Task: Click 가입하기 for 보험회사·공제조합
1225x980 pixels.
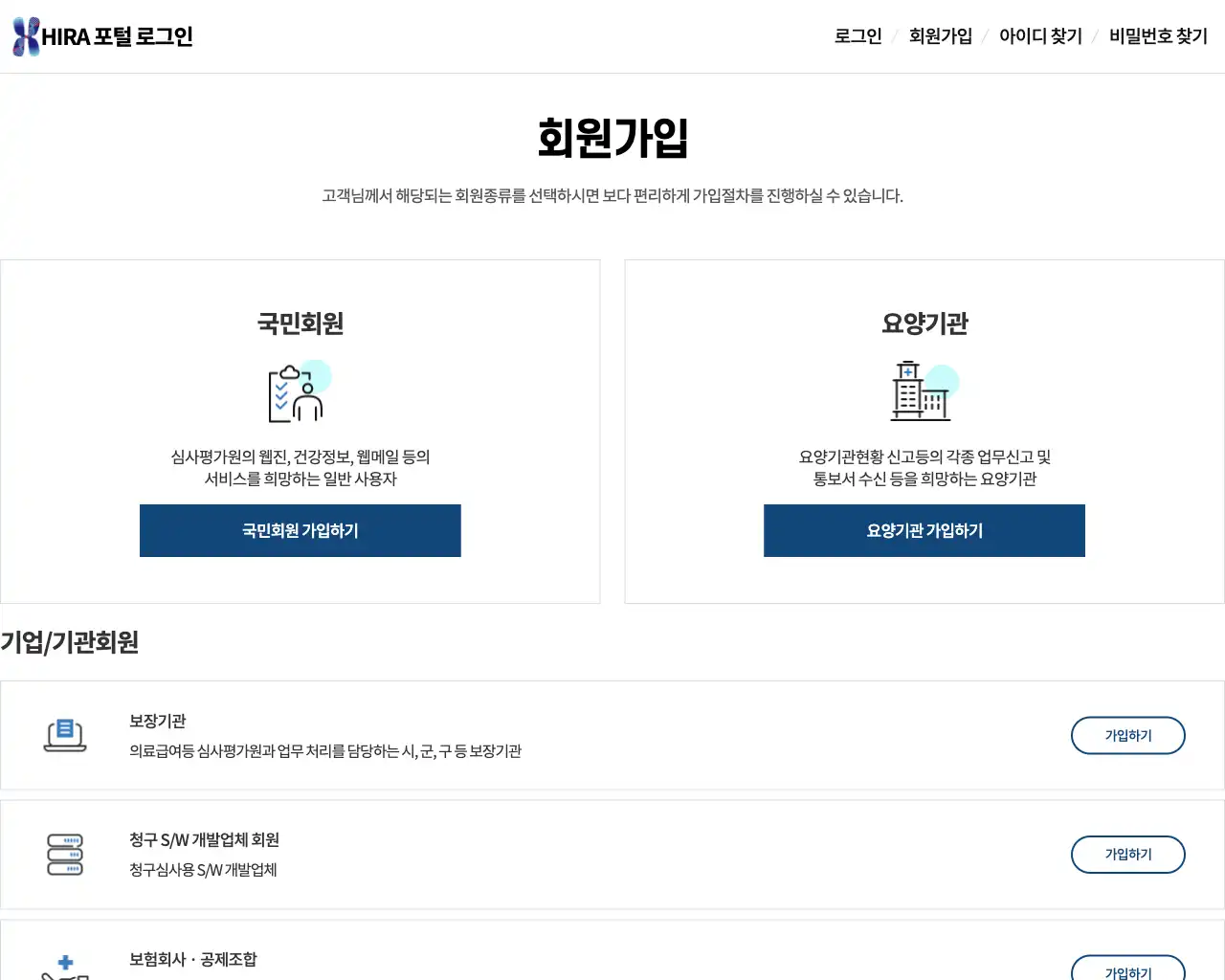Action: (x=1128, y=968)
